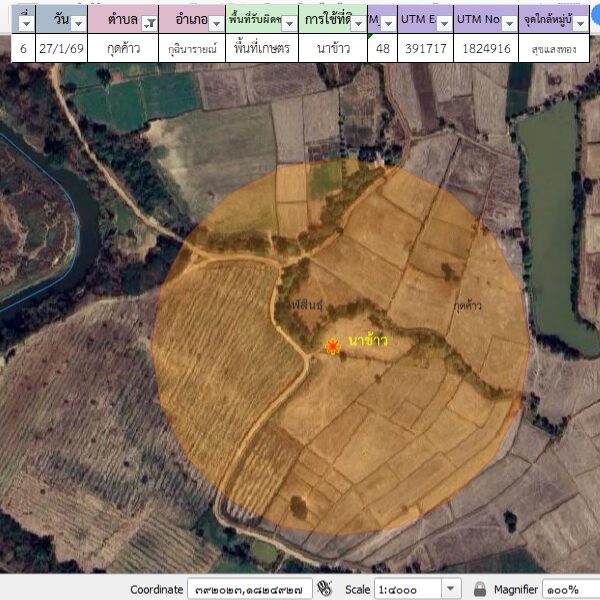
Task: Click the orange hotspot star marker
Action: pyautogui.click(x=333, y=346)
